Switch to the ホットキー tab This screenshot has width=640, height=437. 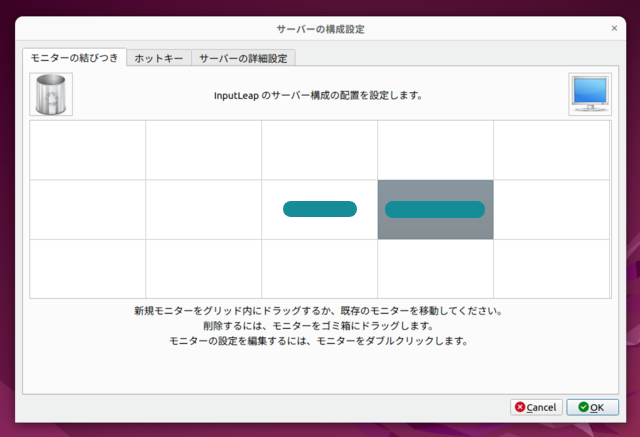(x=158, y=59)
